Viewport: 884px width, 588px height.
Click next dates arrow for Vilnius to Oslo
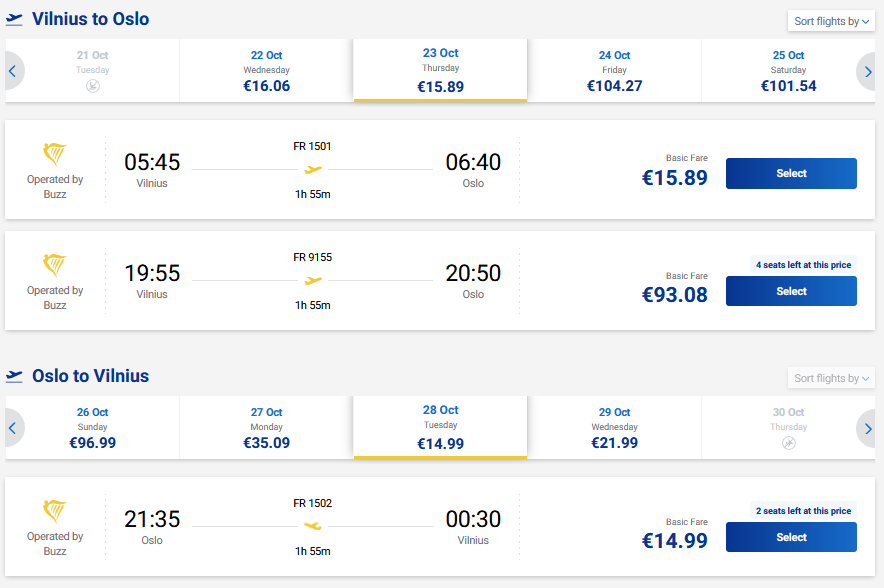coord(868,71)
